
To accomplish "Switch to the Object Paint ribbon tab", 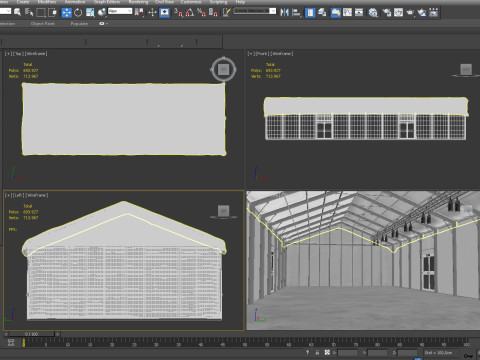I will 43,24.
